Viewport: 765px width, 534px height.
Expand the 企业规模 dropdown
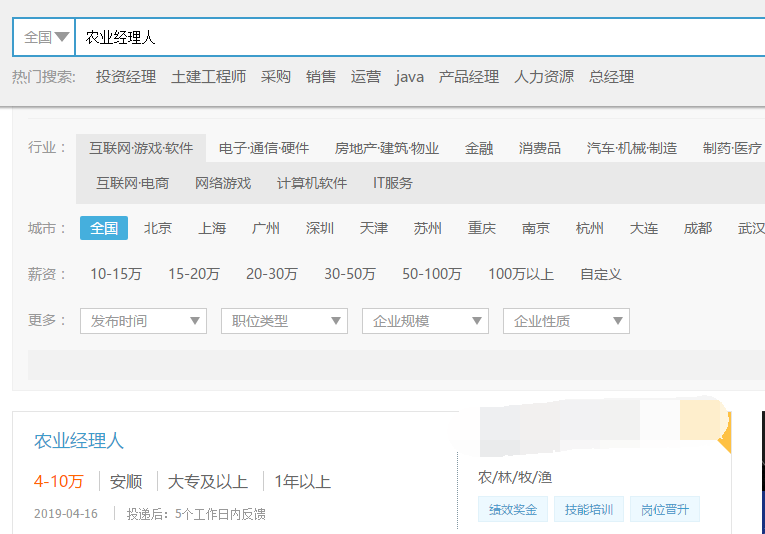click(x=425, y=321)
